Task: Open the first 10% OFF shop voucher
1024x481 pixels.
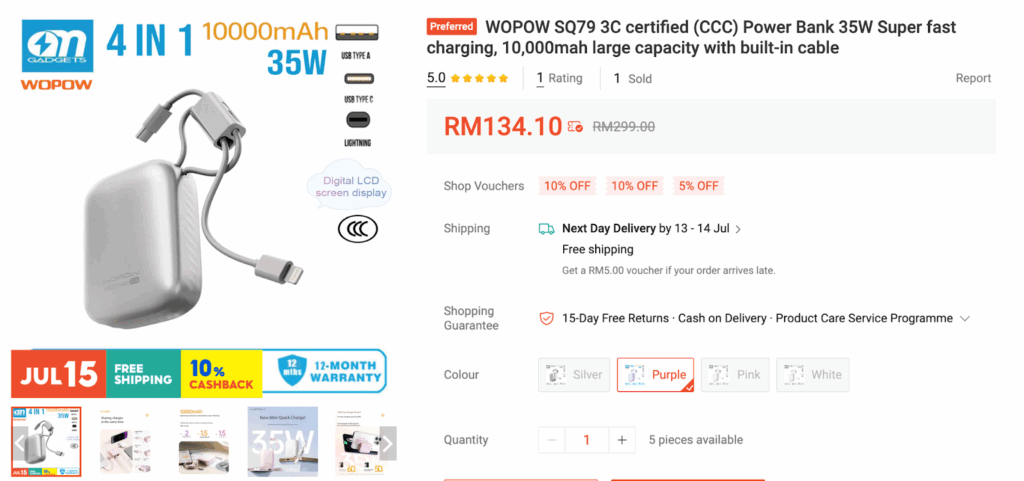Action: pos(568,186)
